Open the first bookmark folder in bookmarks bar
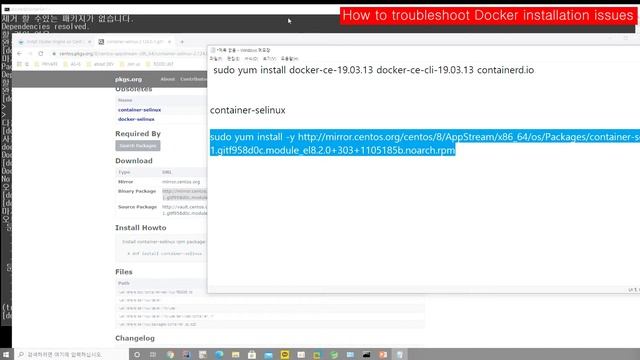 46,64
